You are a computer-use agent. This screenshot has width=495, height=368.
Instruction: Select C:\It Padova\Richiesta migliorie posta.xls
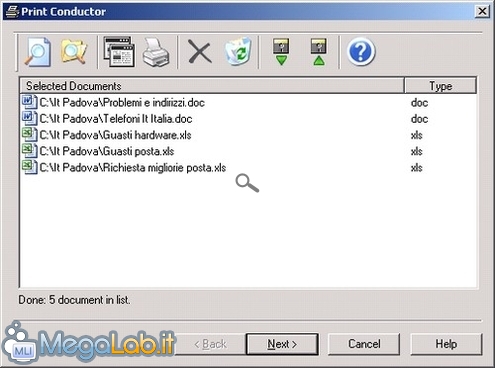coord(133,167)
